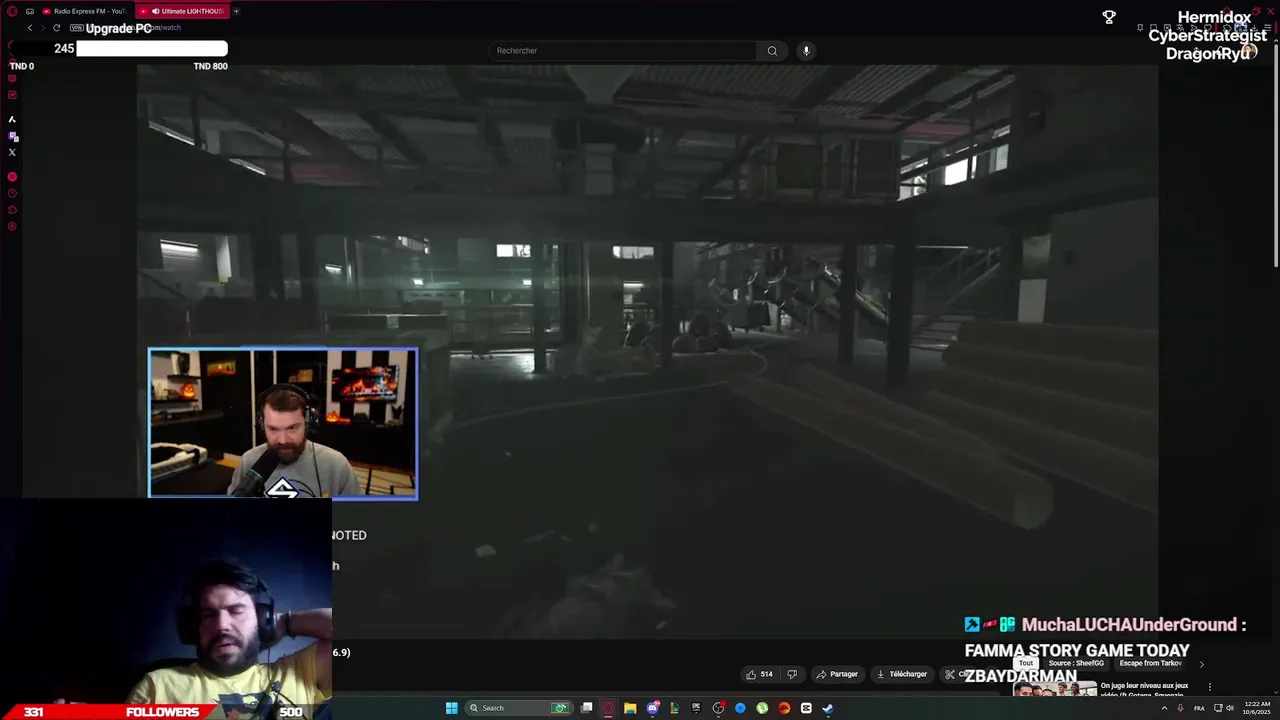Open uTorrent from the taskbar

[762, 708]
